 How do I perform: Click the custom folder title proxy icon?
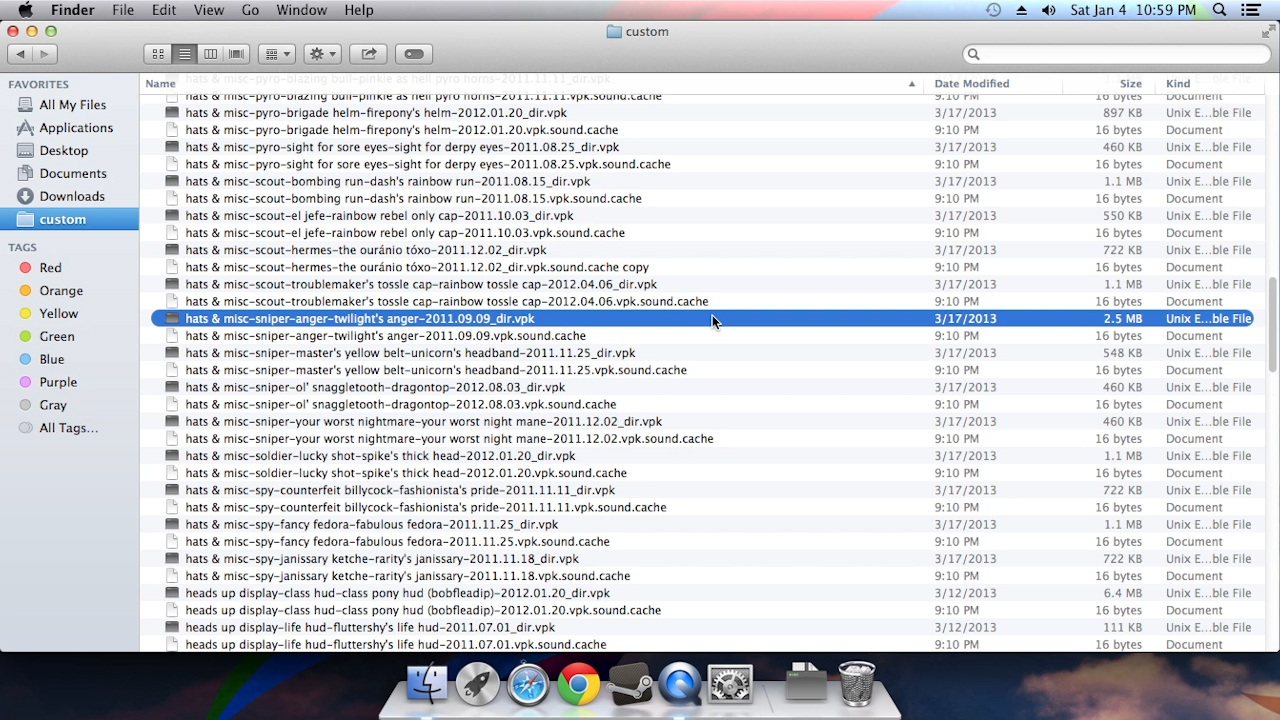pos(614,32)
